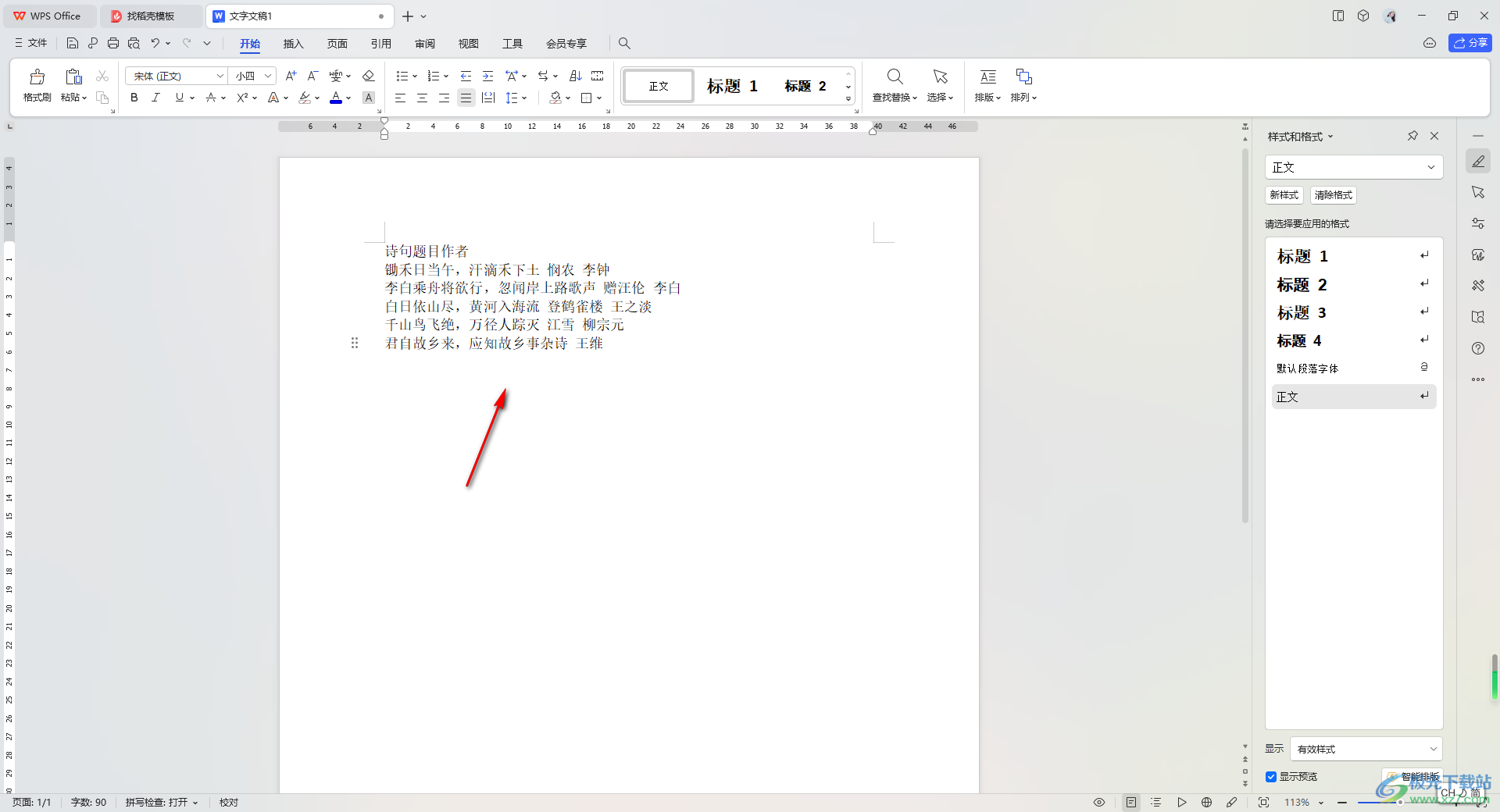Viewport: 1500px width, 812px height.
Task: Open the 正文 style combo box in pane
Action: click(x=1353, y=167)
